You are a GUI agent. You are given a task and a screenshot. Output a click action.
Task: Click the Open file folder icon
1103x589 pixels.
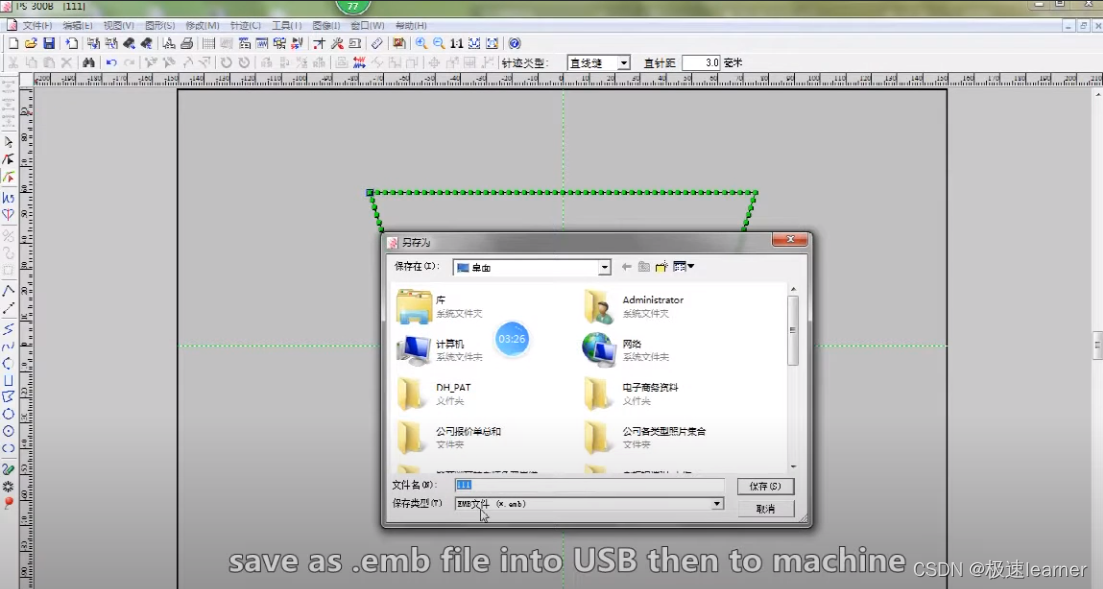click(x=31, y=44)
